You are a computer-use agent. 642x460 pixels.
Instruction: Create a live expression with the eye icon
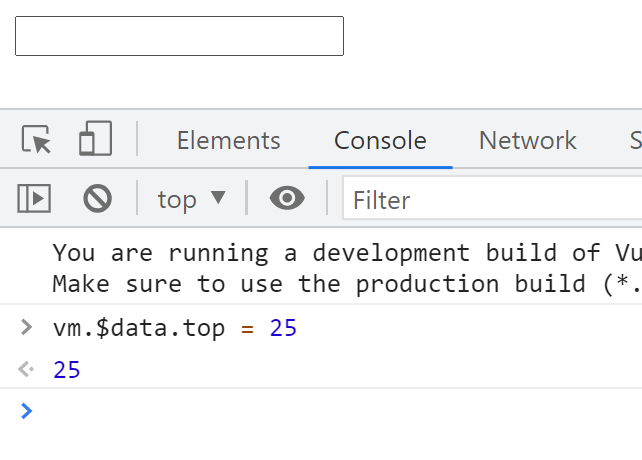tap(287, 199)
